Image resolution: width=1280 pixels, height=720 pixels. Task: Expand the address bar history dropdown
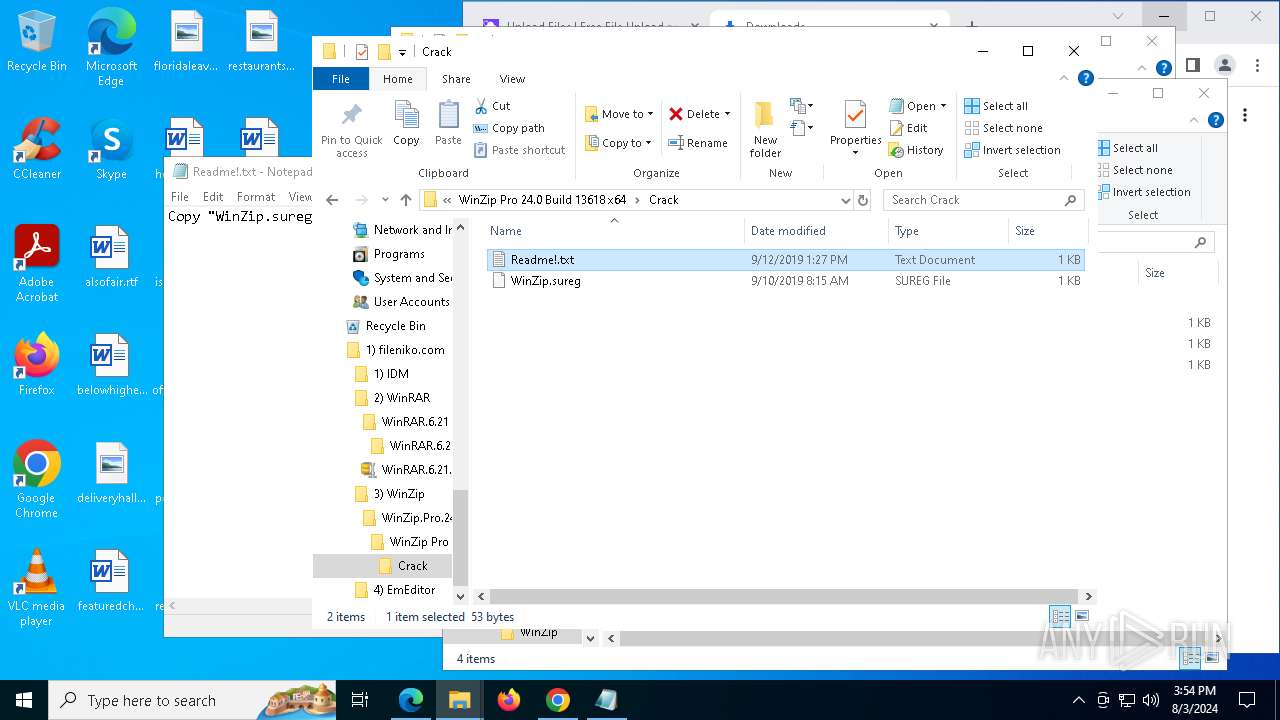pyautogui.click(x=845, y=200)
